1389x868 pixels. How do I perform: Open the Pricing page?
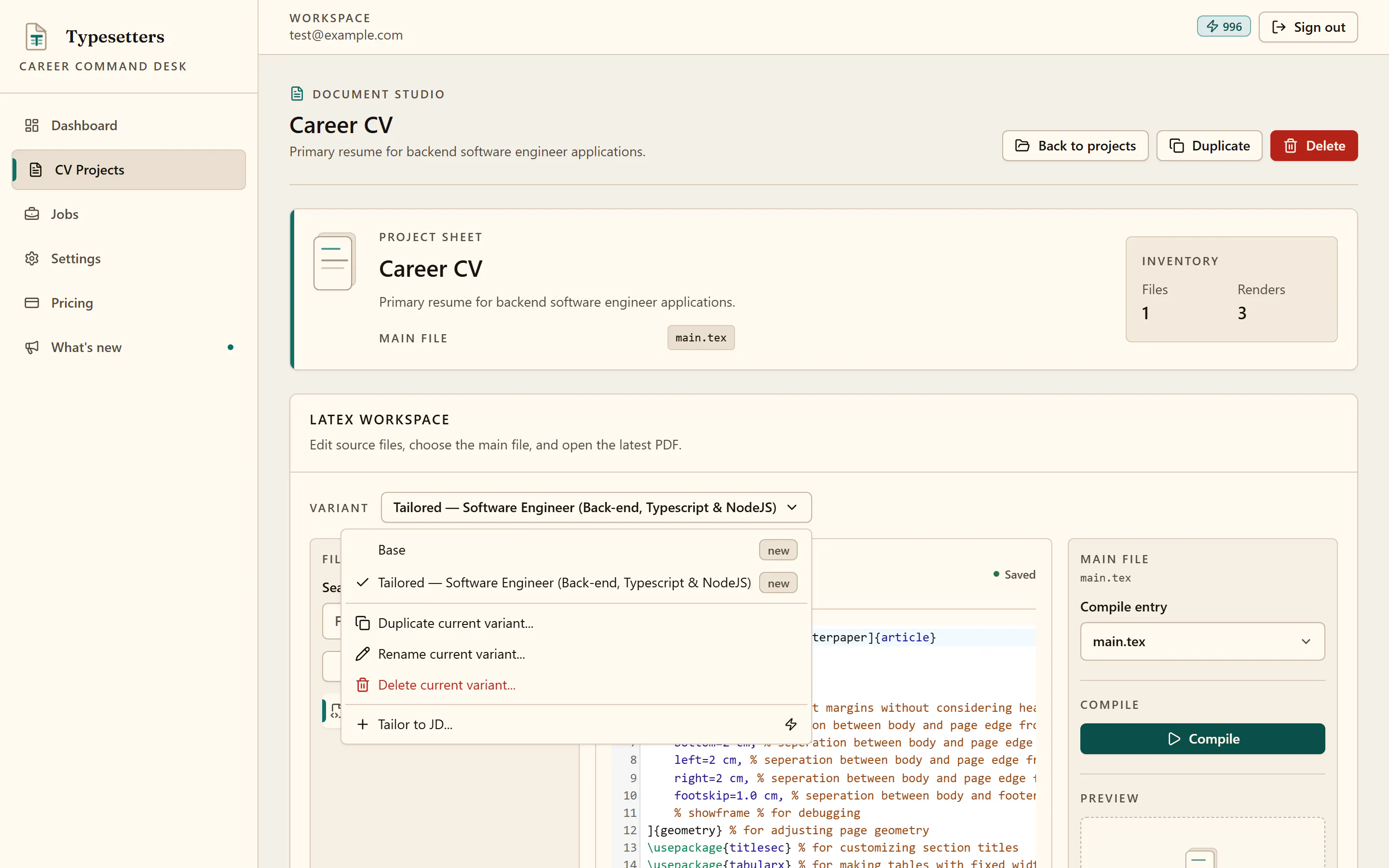[129, 302]
